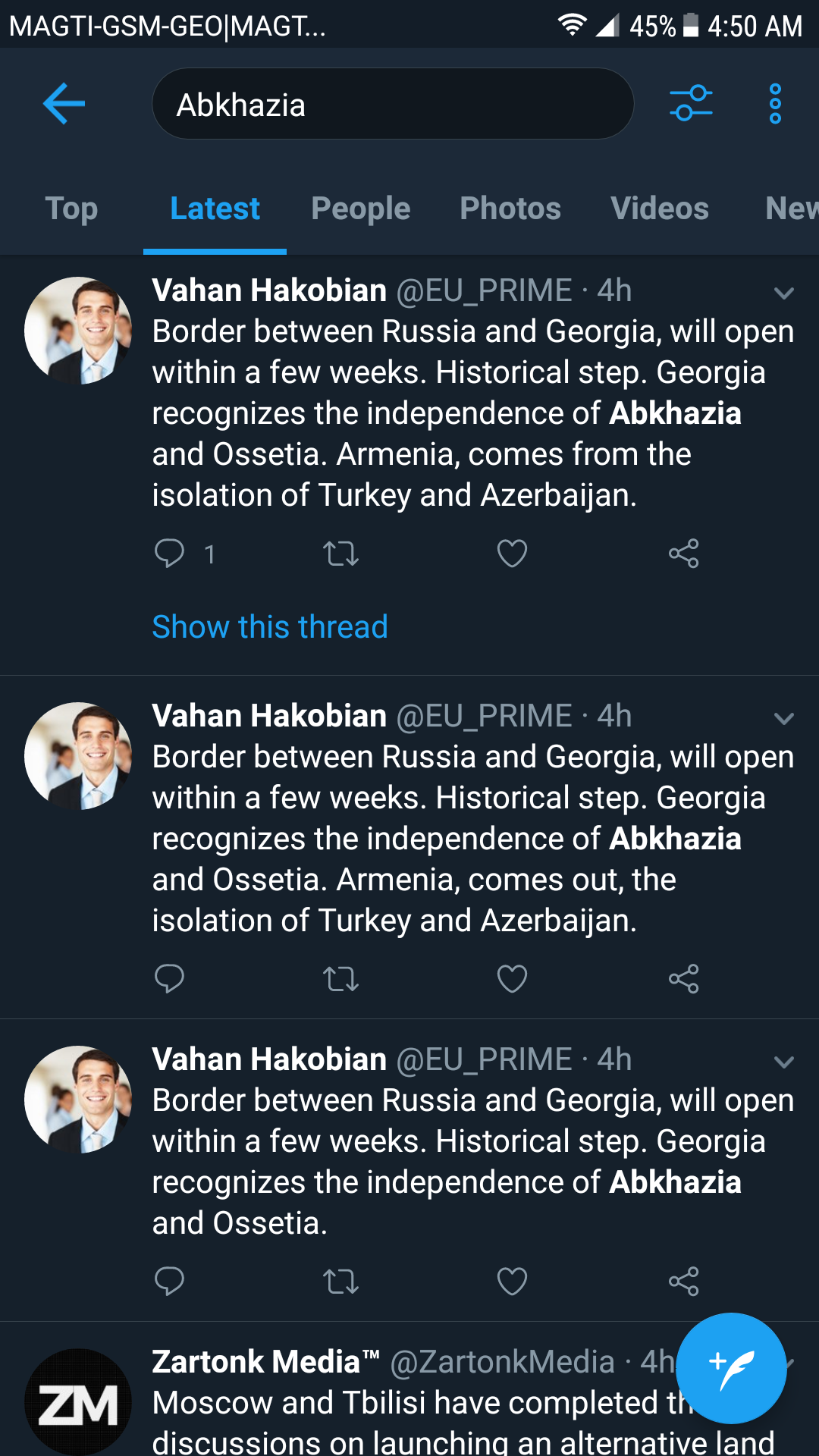The width and height of the screenshot is (819, 1456).
Task: Retweet the first Vahan Hakobian tweet
Action: click(x=340, y=554)
